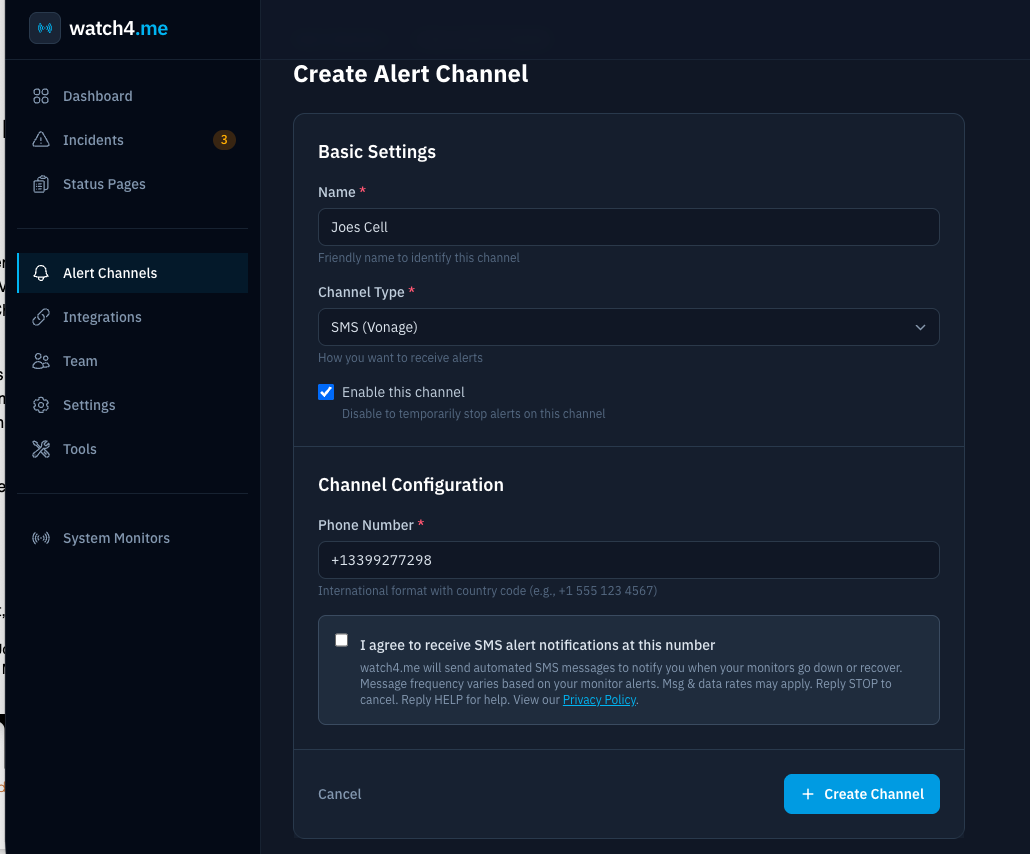Open the Incidents count badge

224,140
